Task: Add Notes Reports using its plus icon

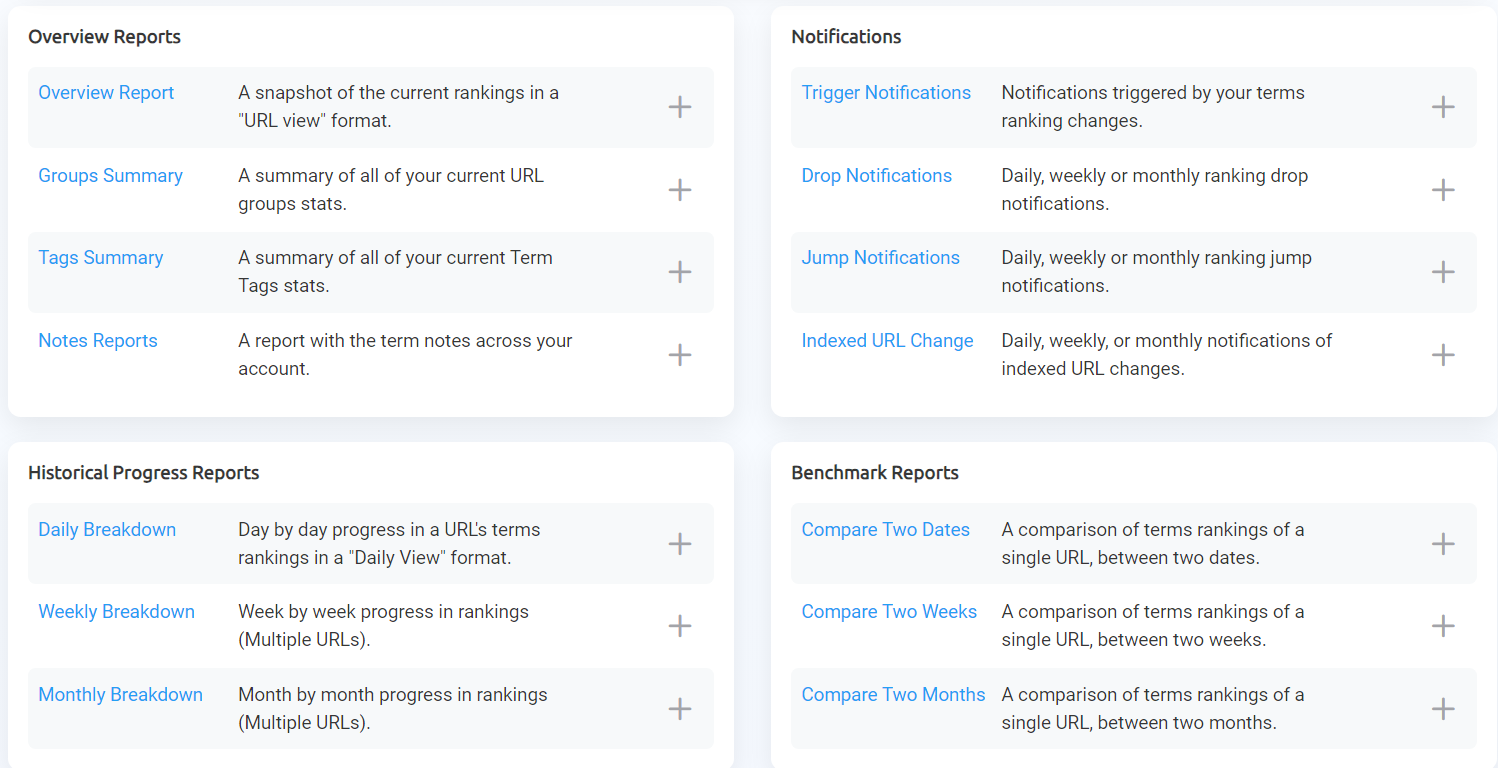Action: pyautogui.click(x=680, y=355)
